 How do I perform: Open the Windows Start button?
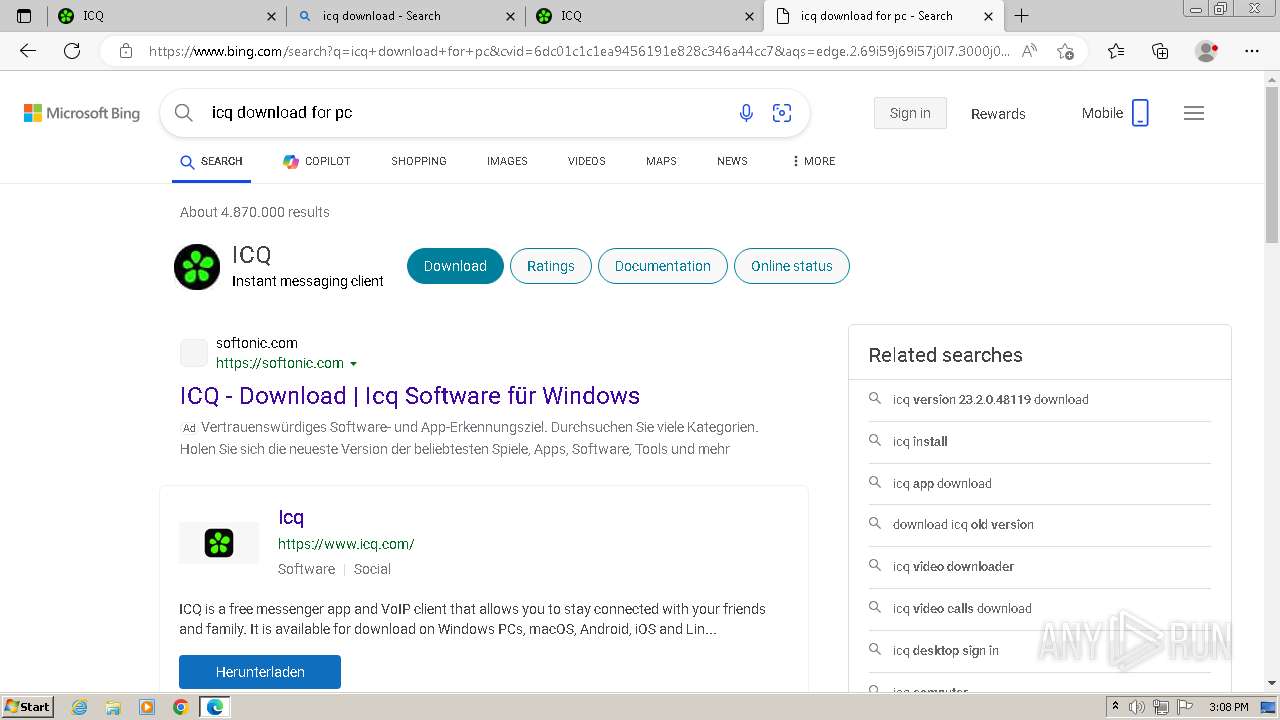[x=27, y=707]
